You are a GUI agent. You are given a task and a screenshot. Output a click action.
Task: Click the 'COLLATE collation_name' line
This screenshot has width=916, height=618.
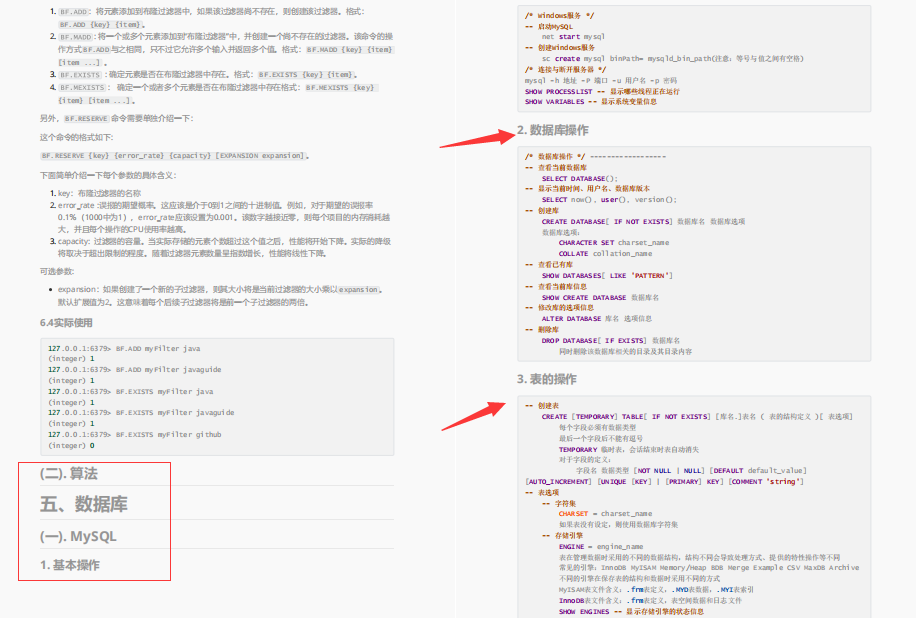click(x=605, y=254)
